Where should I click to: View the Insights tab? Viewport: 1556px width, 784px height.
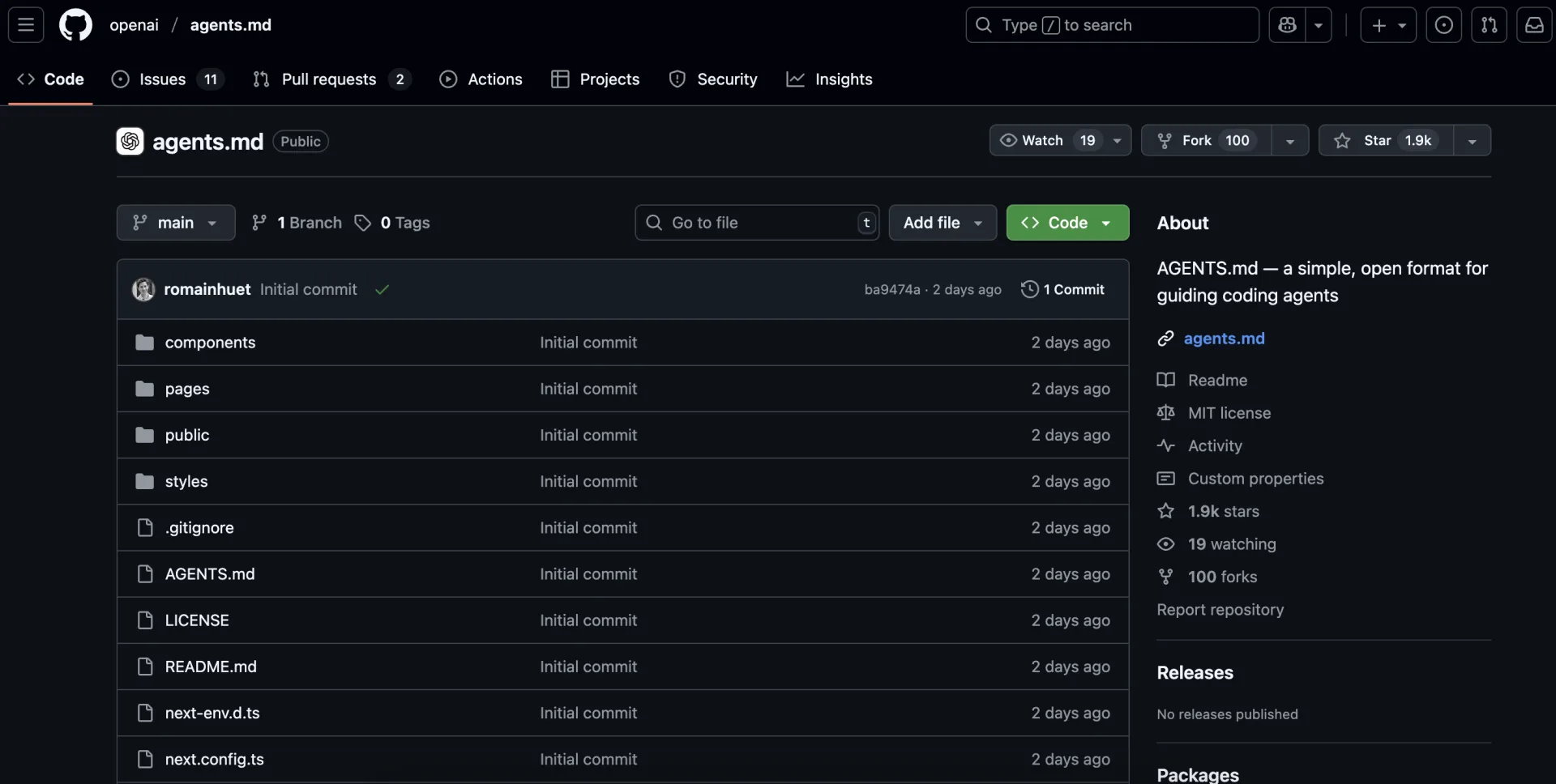830,79
